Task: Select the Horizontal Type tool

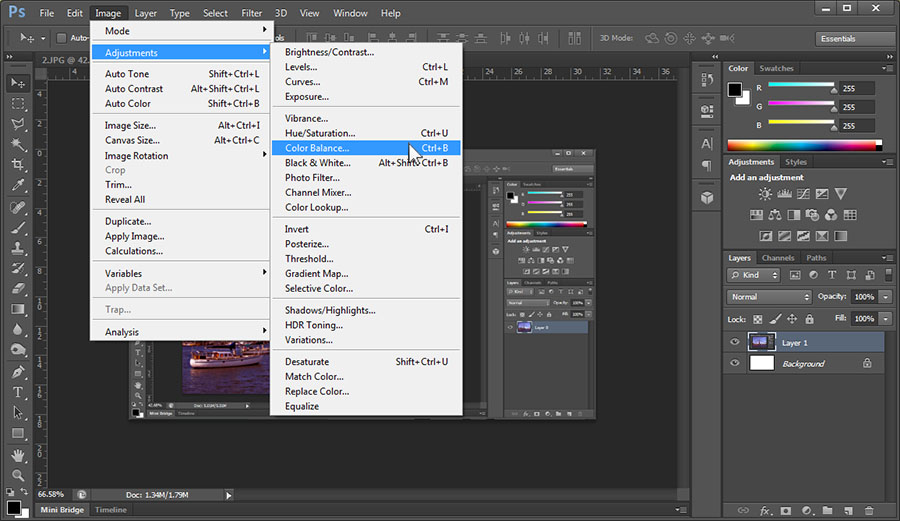Action: tap(18, 392)
